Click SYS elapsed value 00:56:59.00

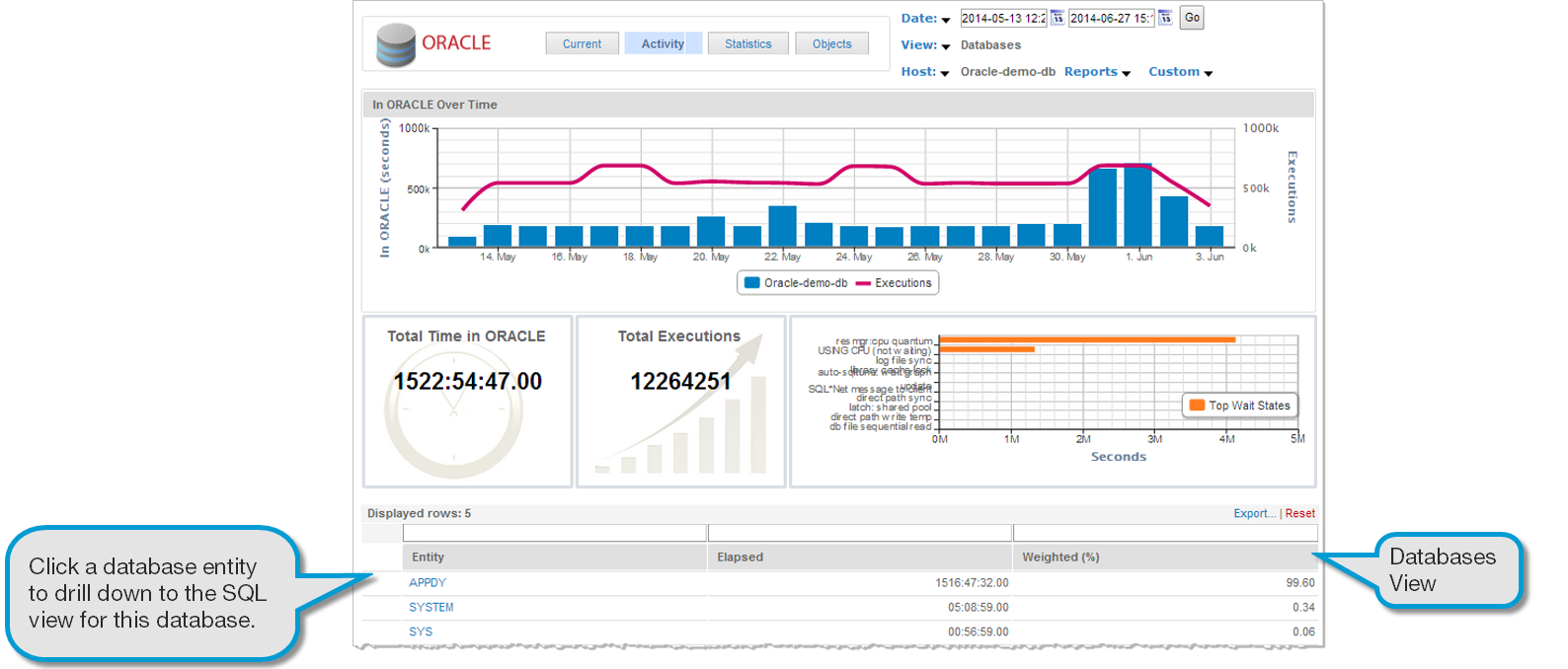978,632
